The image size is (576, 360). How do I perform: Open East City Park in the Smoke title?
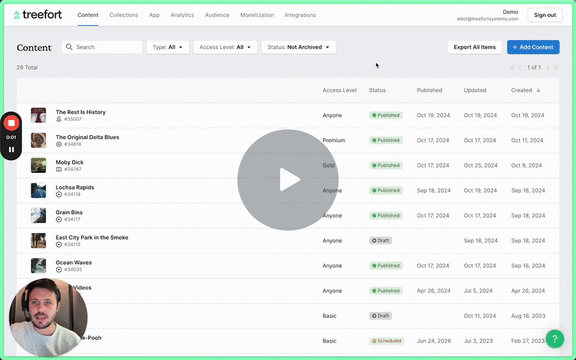92,237
